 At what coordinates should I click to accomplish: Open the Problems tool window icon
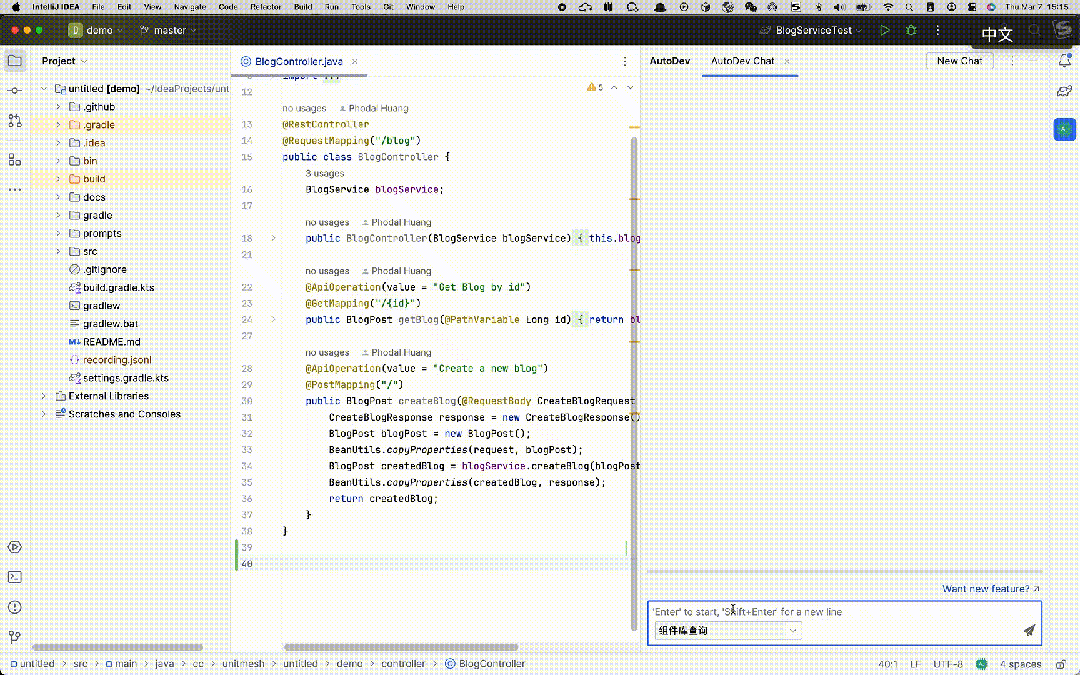click(15, 607)
